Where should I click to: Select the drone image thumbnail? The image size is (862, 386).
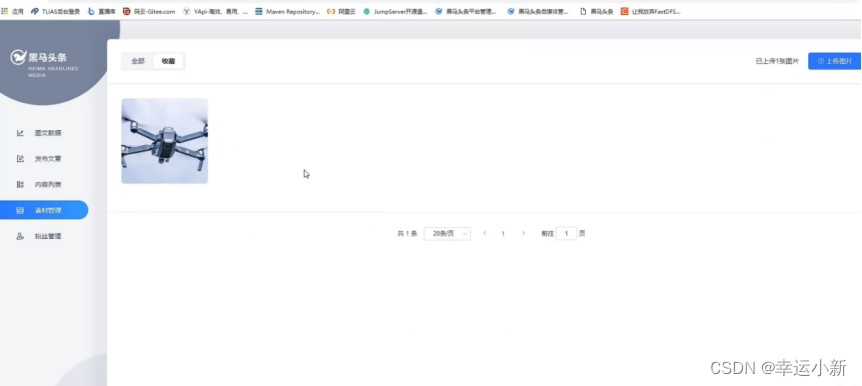[164, 141]
